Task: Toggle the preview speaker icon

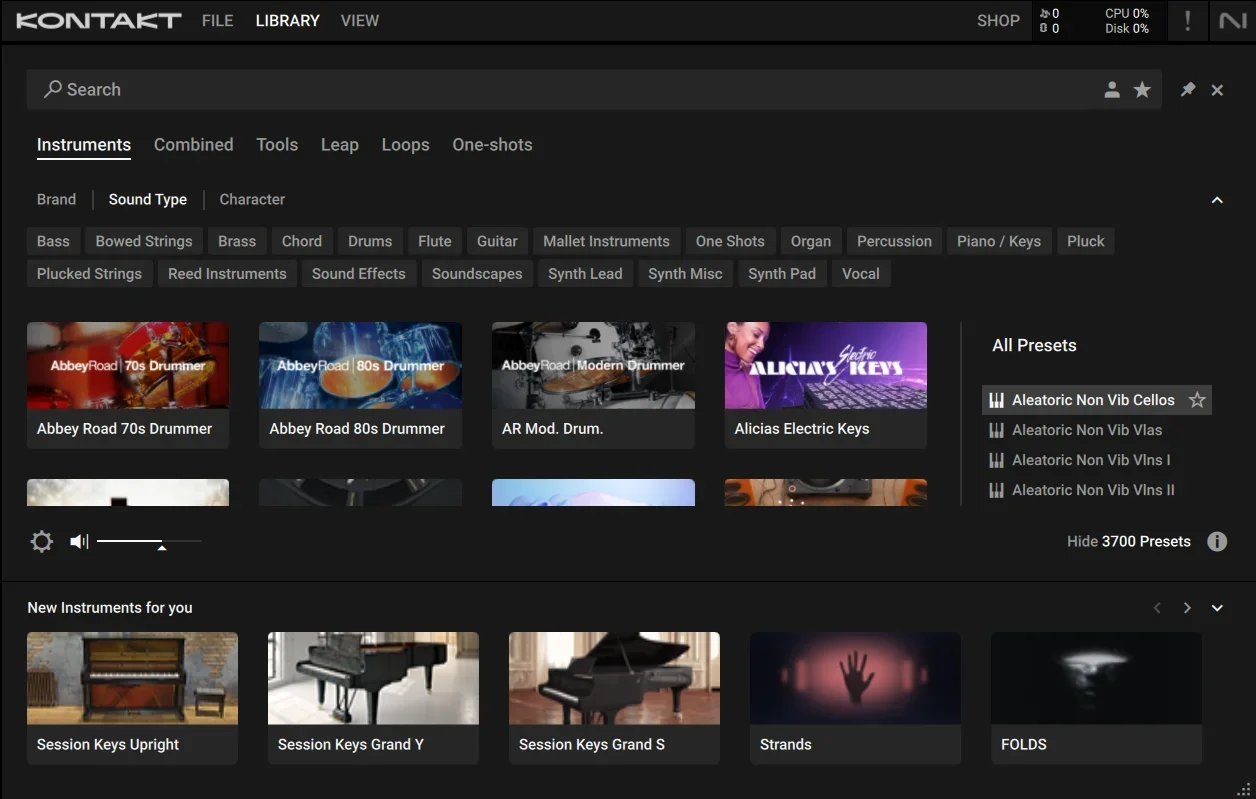Action: [79, 542]
